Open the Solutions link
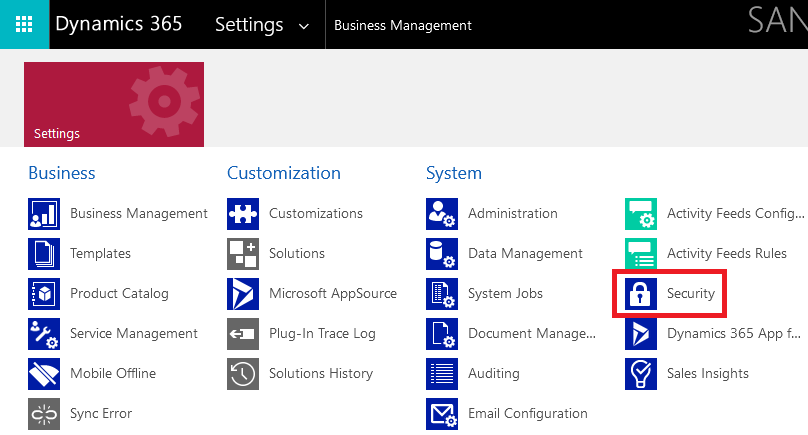808x435 pixels. pyautogui.click(x=297, y=254)
